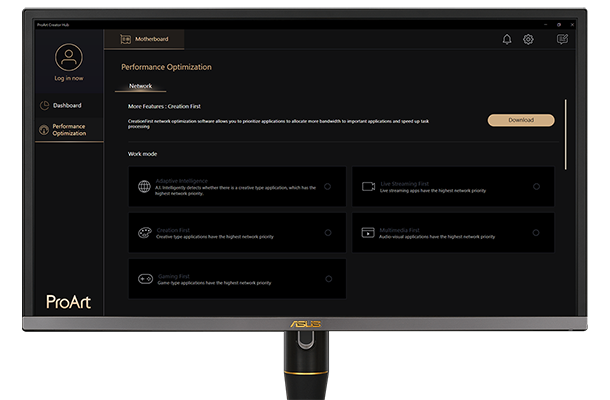Viewport: 610px width, 400px height.
Task: Switch to the Motherboard tab
Action: (x=144, y=39)
